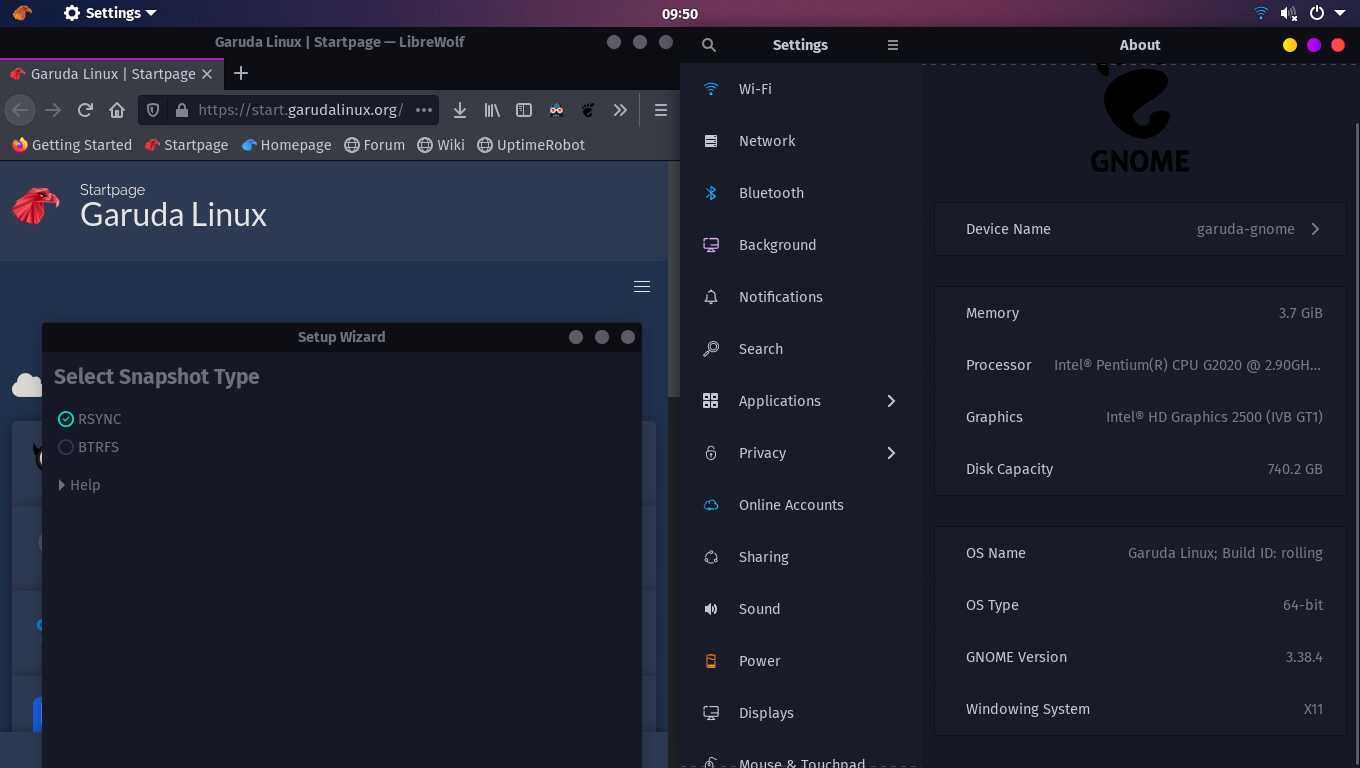This screenshot has height=768, width=1360.
Task: Open page actions three-dot menu in address bar
Action: click(x=424, y=110)
